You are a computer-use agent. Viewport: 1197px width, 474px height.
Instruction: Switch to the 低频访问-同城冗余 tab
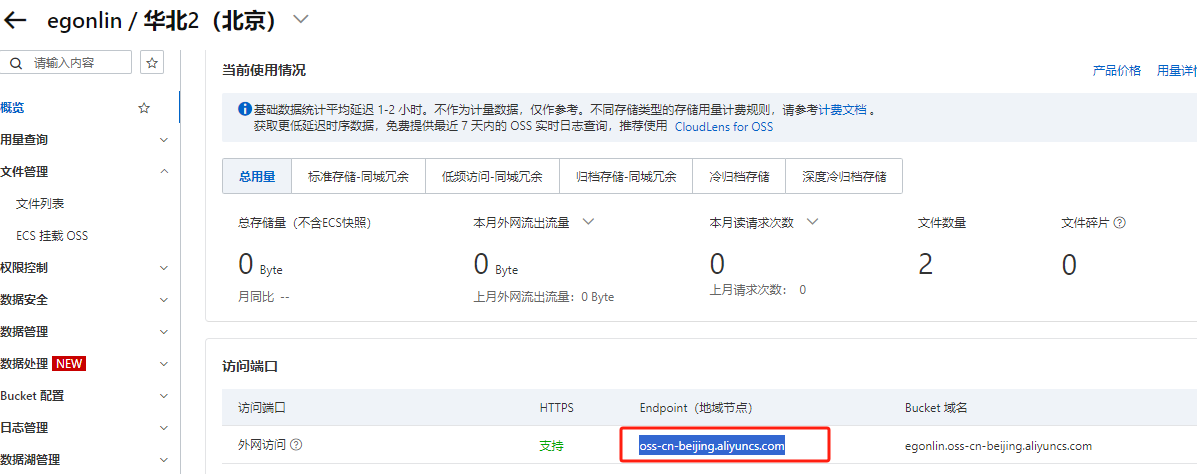pyautogui.click(x=492, y=176)
